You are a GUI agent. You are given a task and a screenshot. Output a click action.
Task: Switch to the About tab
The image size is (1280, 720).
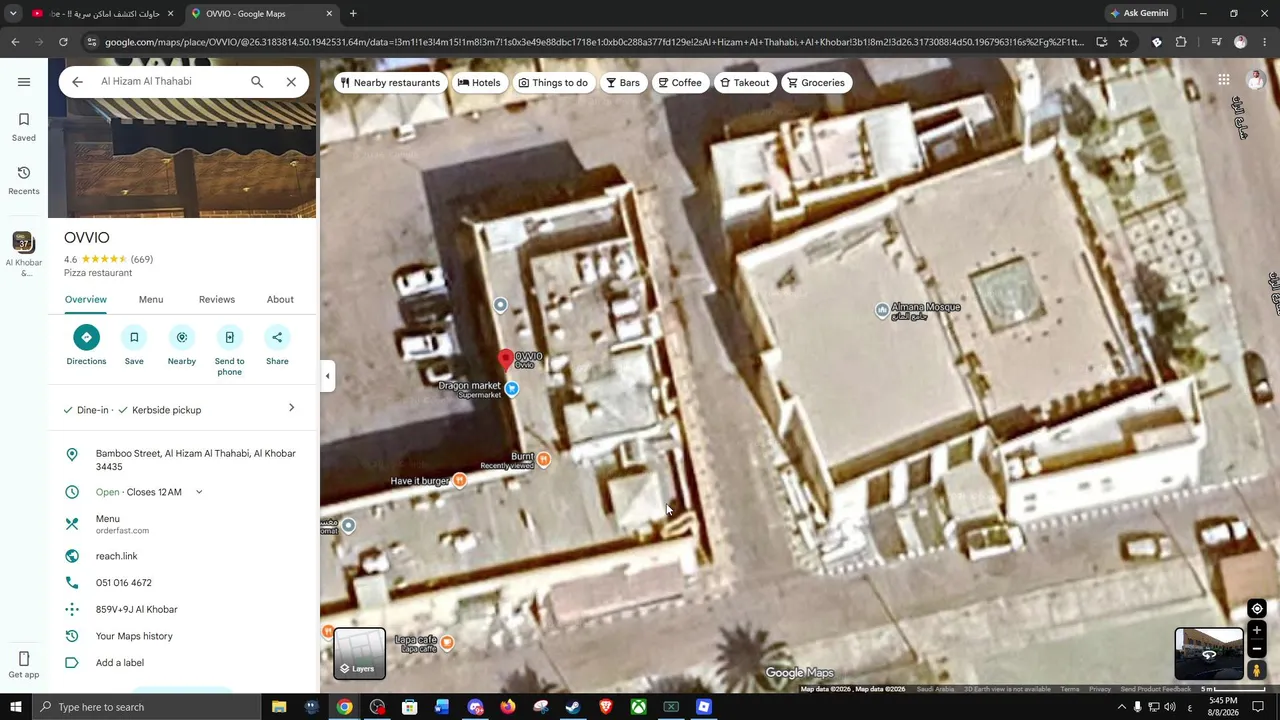pyautogui.click(x=280, y=300)
